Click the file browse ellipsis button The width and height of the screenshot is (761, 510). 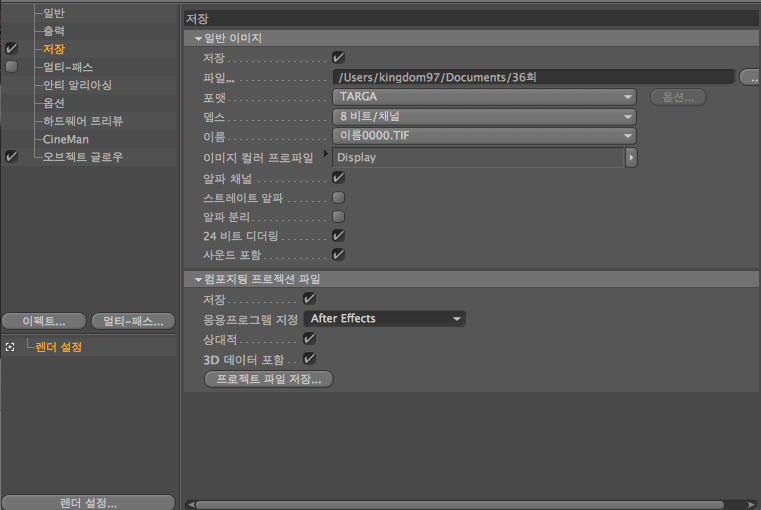[749, 77]
